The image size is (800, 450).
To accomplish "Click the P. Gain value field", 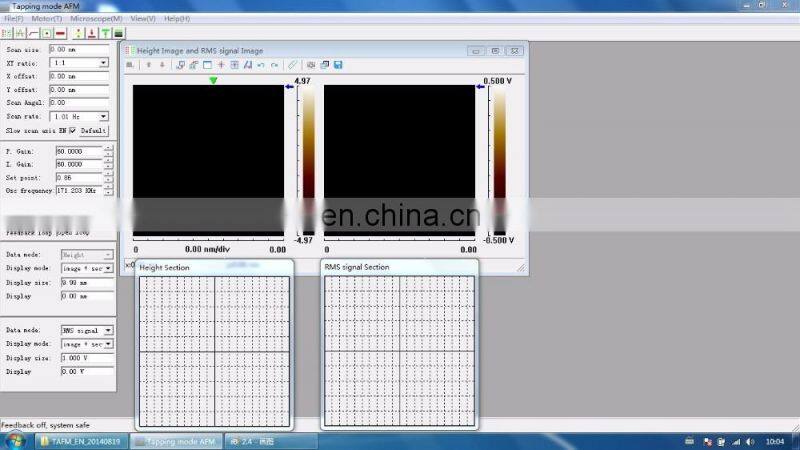I will click(79, 152).
